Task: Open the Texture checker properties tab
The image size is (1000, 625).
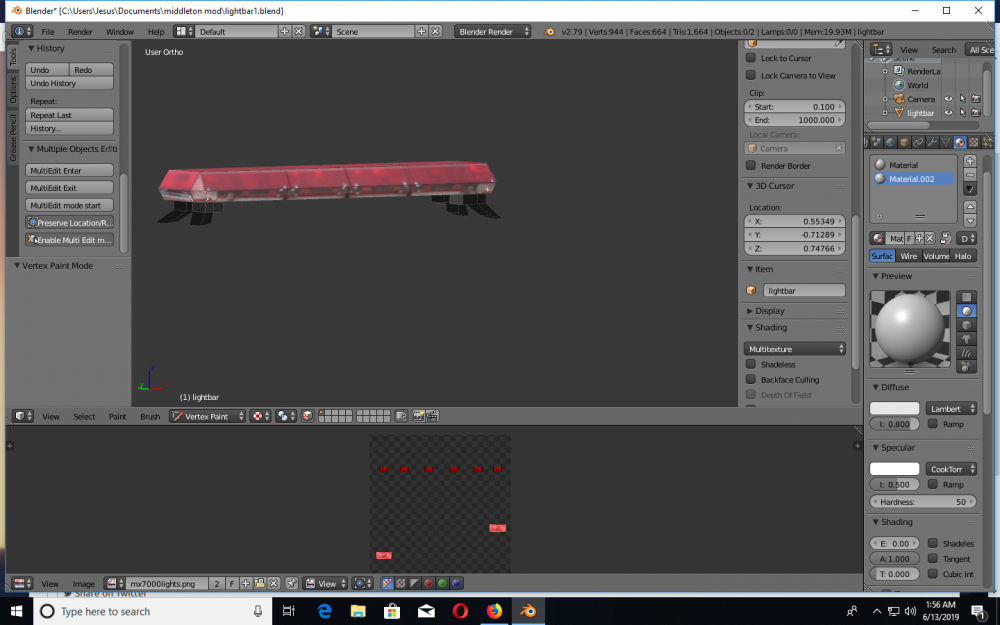Action: point(974,142)
